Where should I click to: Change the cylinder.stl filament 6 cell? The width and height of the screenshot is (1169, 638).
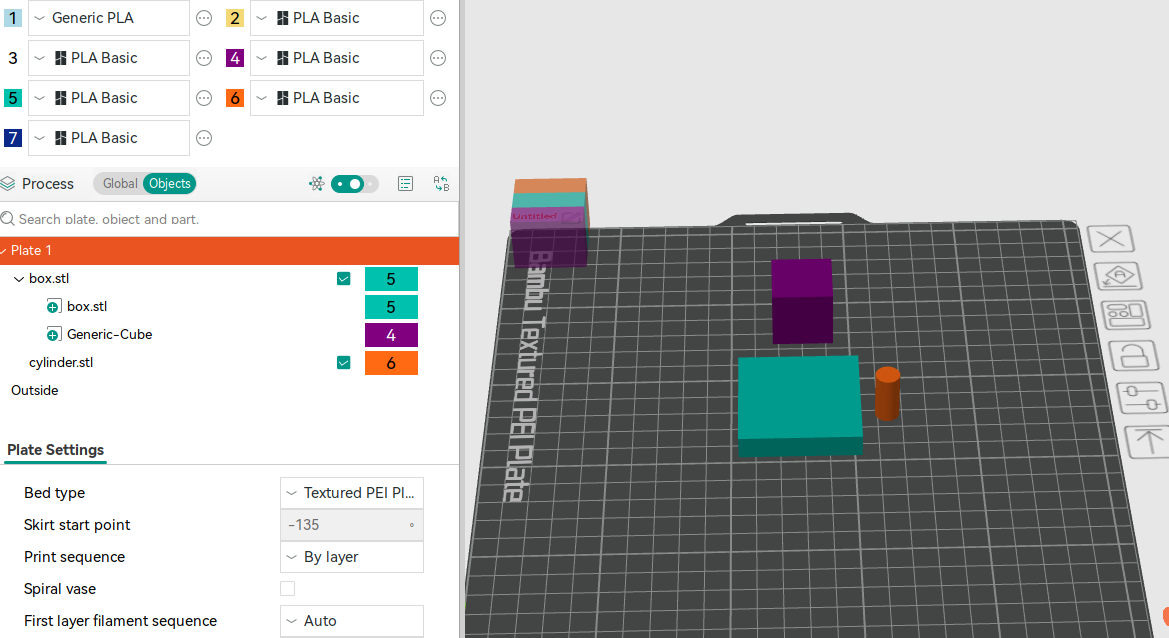[x=391, y=363]
